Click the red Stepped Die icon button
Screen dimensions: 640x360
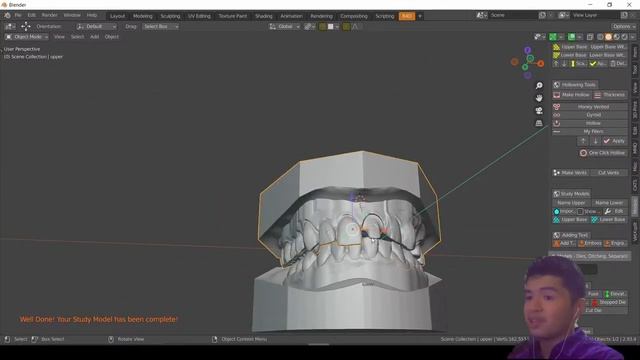click(609, 302)
